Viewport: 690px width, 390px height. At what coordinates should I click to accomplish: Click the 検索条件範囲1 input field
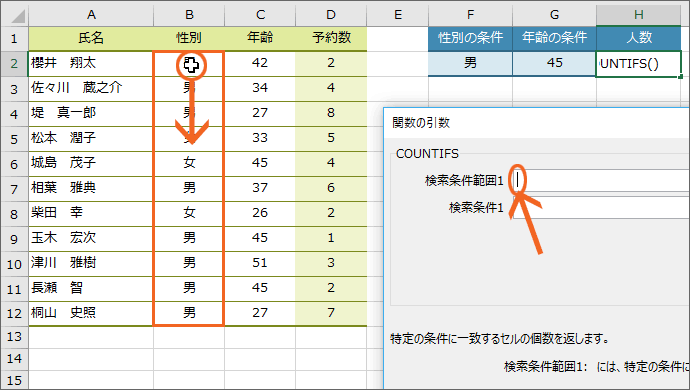tap(601, 180)
